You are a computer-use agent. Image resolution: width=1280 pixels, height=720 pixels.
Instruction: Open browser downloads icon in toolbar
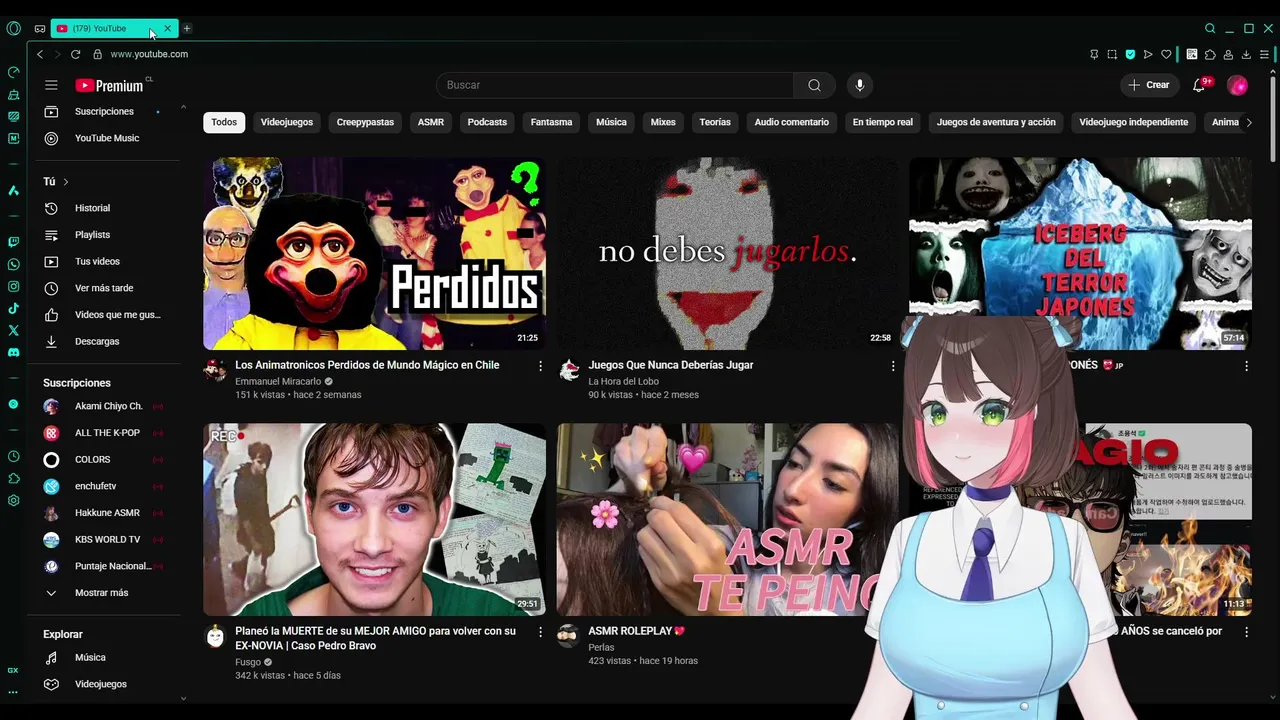1246,54
